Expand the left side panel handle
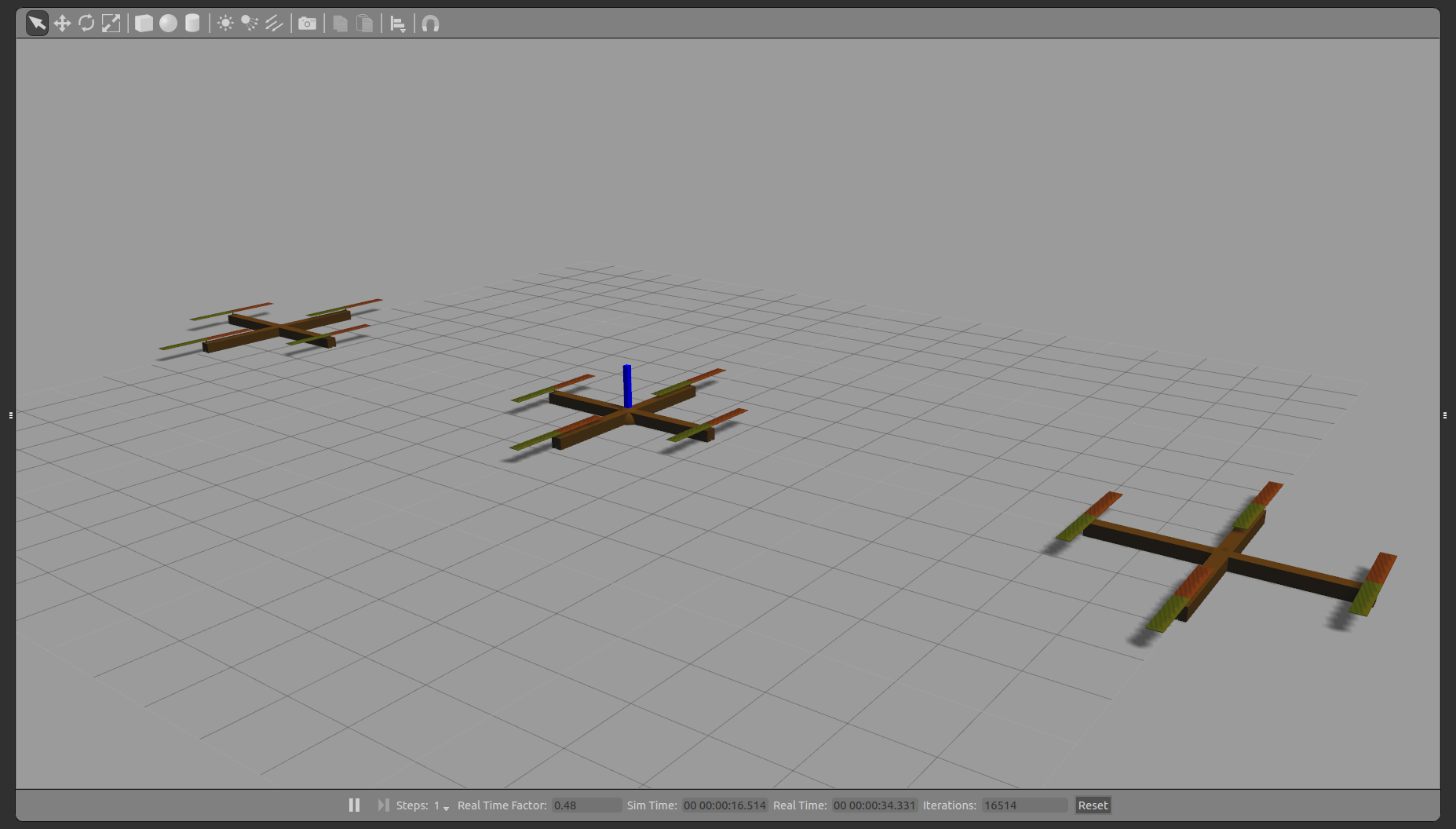The height and width of the screenshot is (829, 1456). (10, 414)
